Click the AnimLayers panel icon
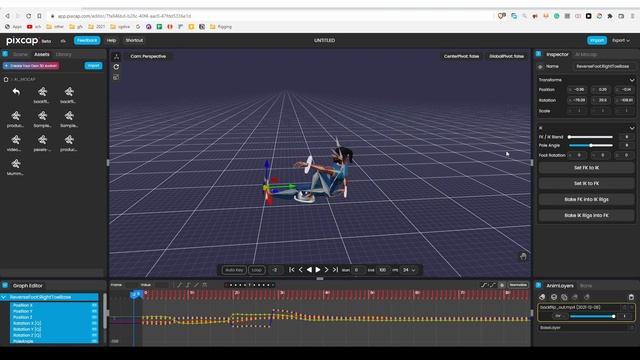Image resolution: width=640 pixels, height=360 pixels. 538,285
